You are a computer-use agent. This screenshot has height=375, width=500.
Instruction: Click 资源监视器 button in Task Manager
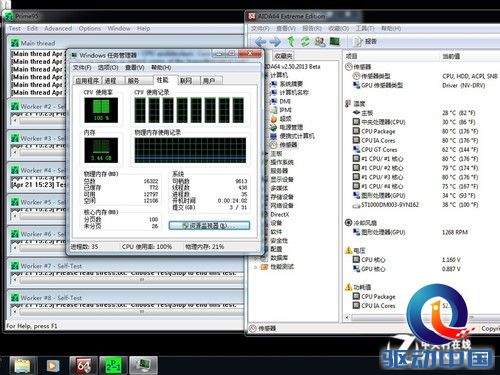tap(209, 226)
